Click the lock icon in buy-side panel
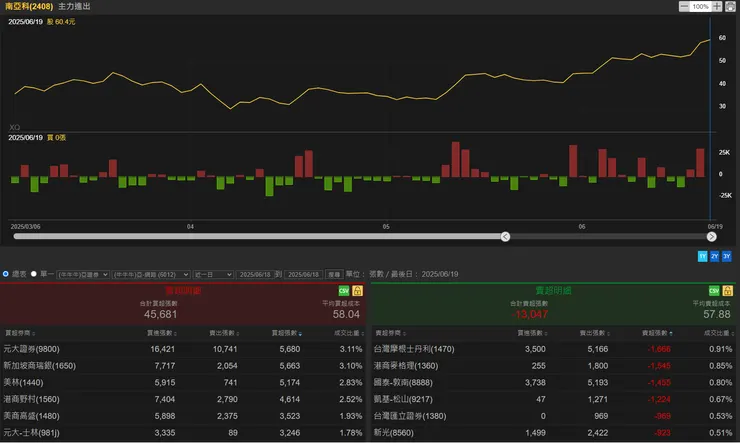 coord(357,290)
